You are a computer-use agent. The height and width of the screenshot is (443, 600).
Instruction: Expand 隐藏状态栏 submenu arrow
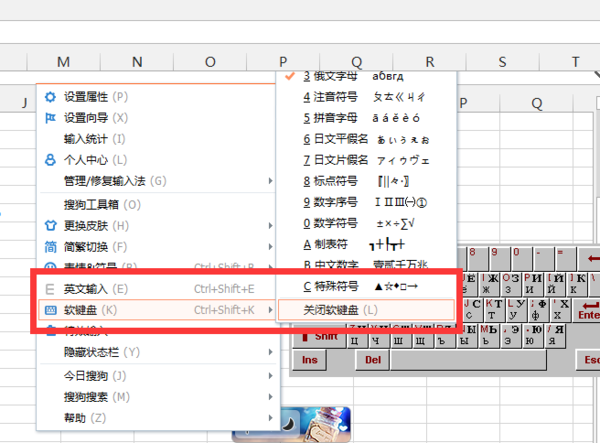click(270, 352)
